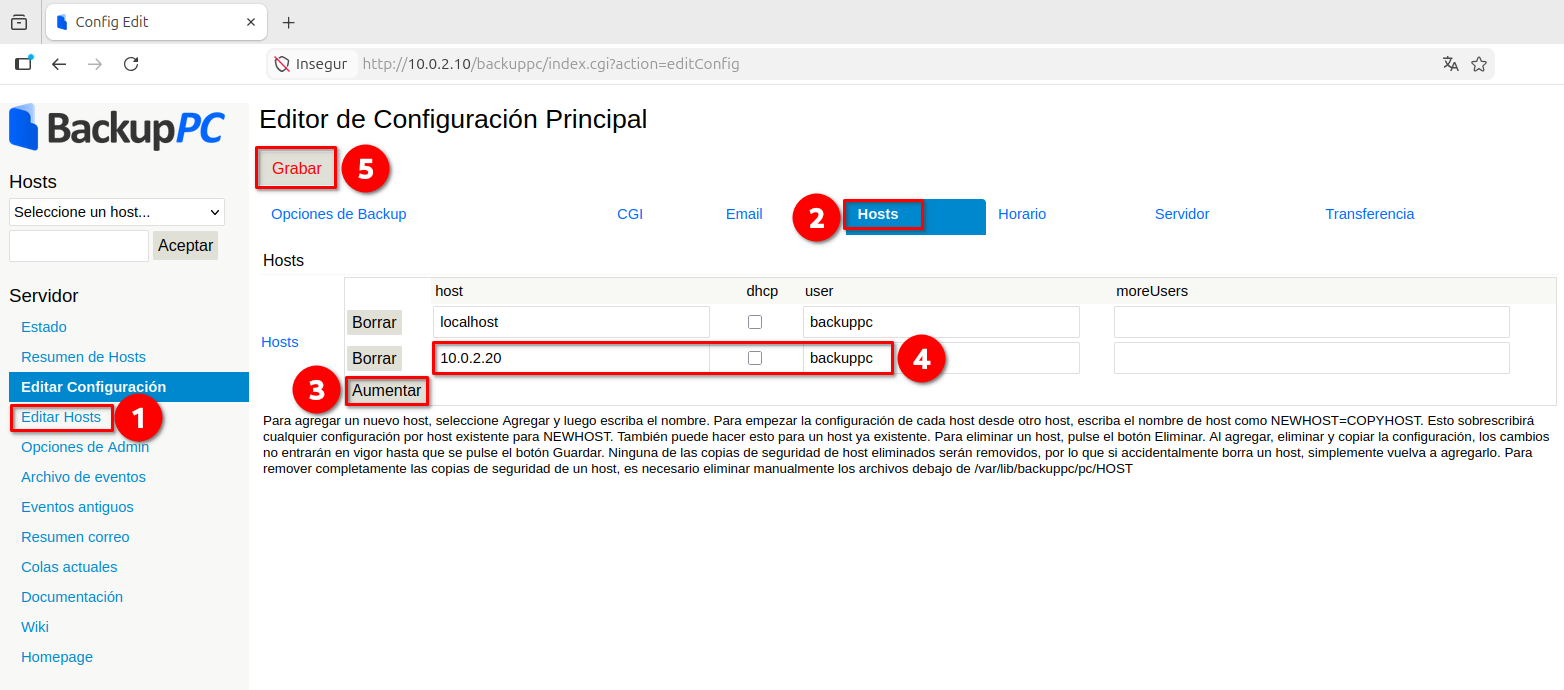Switch to the Horario tab
1564x690 pixels.
[1022, 214]
